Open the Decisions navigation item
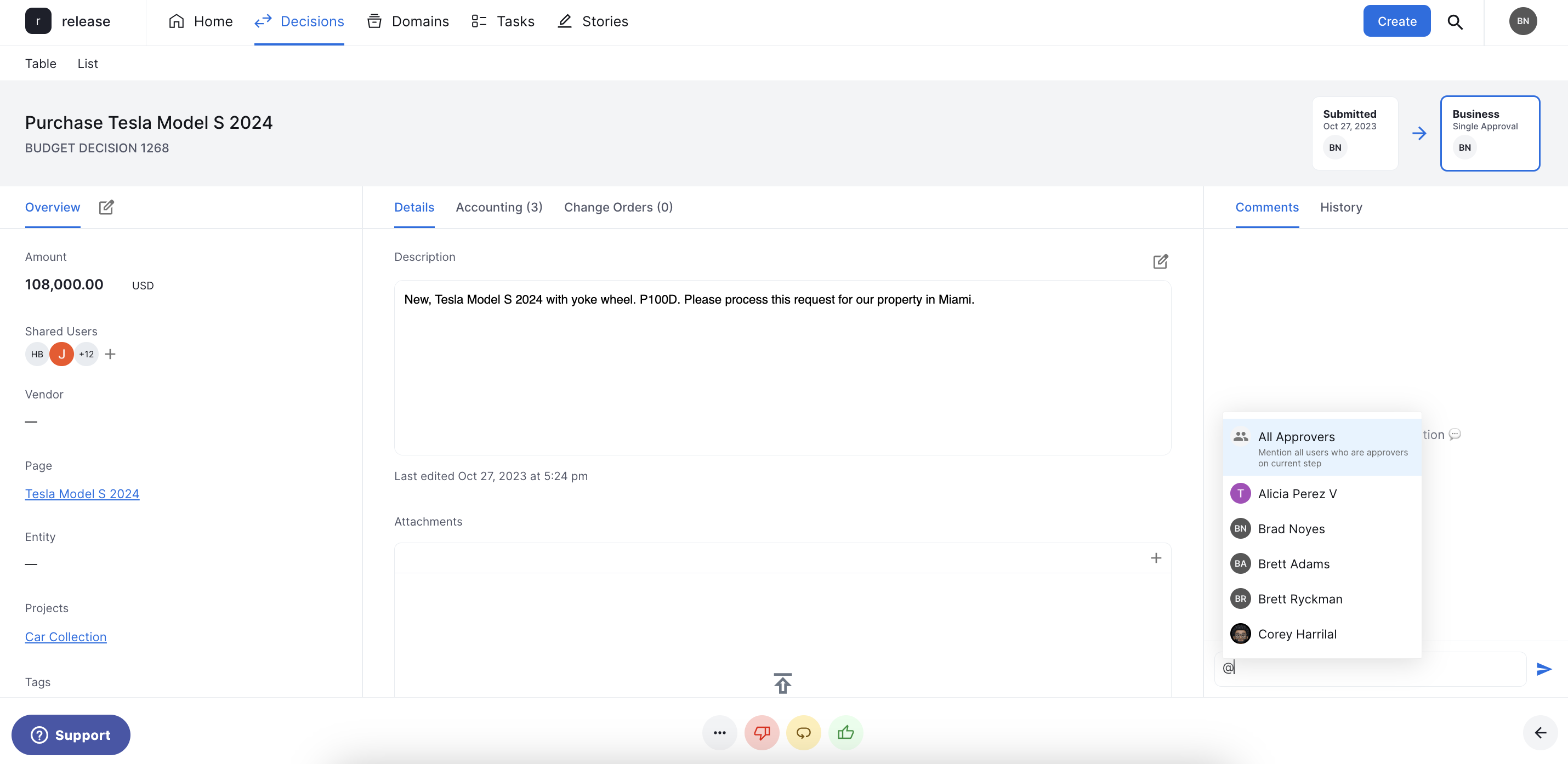The image size is (1568, 764). pyautogui.click(x=299, y=21)
